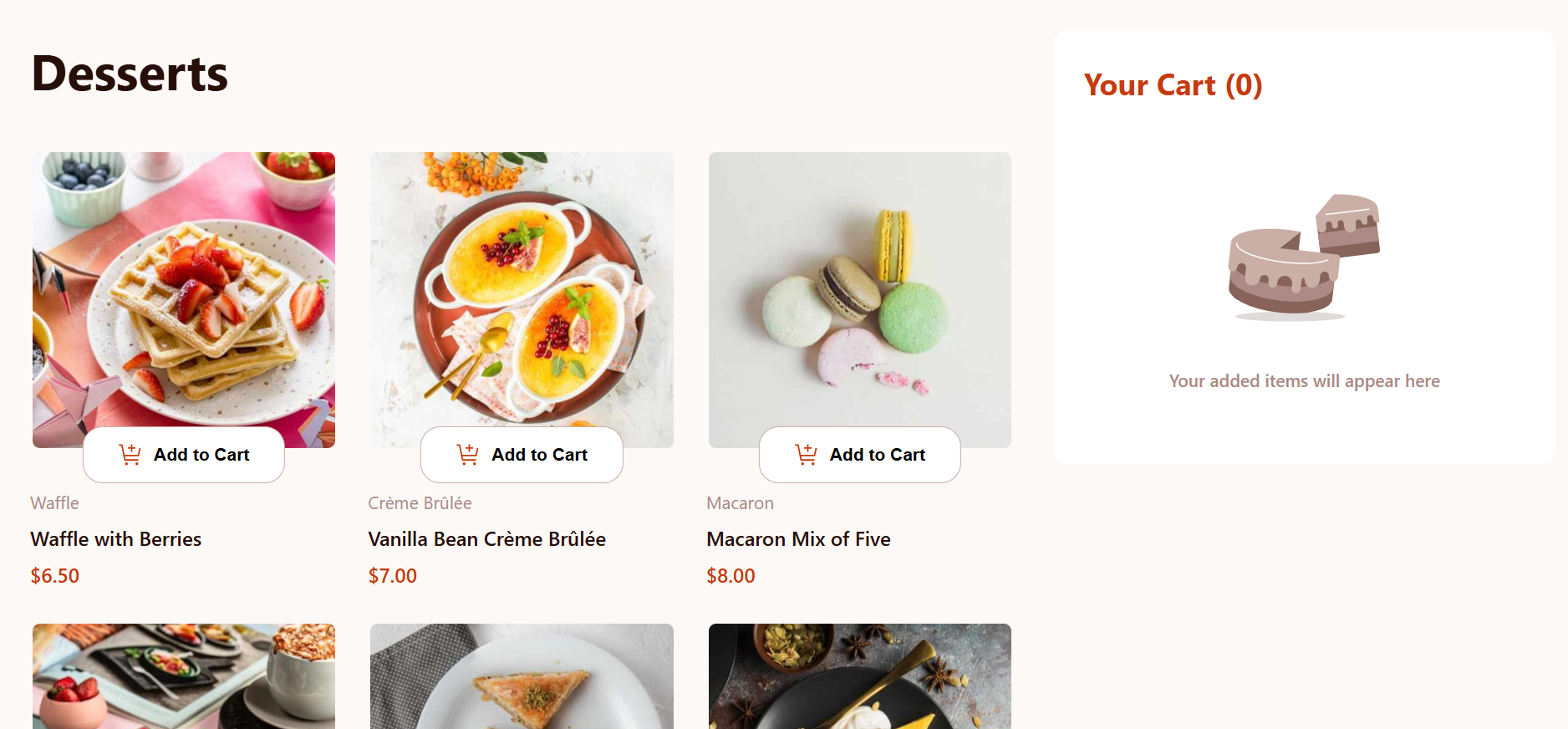The height and width of the screenshot is (729, 1568).
Task: Click the "Your Cart (0)" heading
Action: 1173,85
